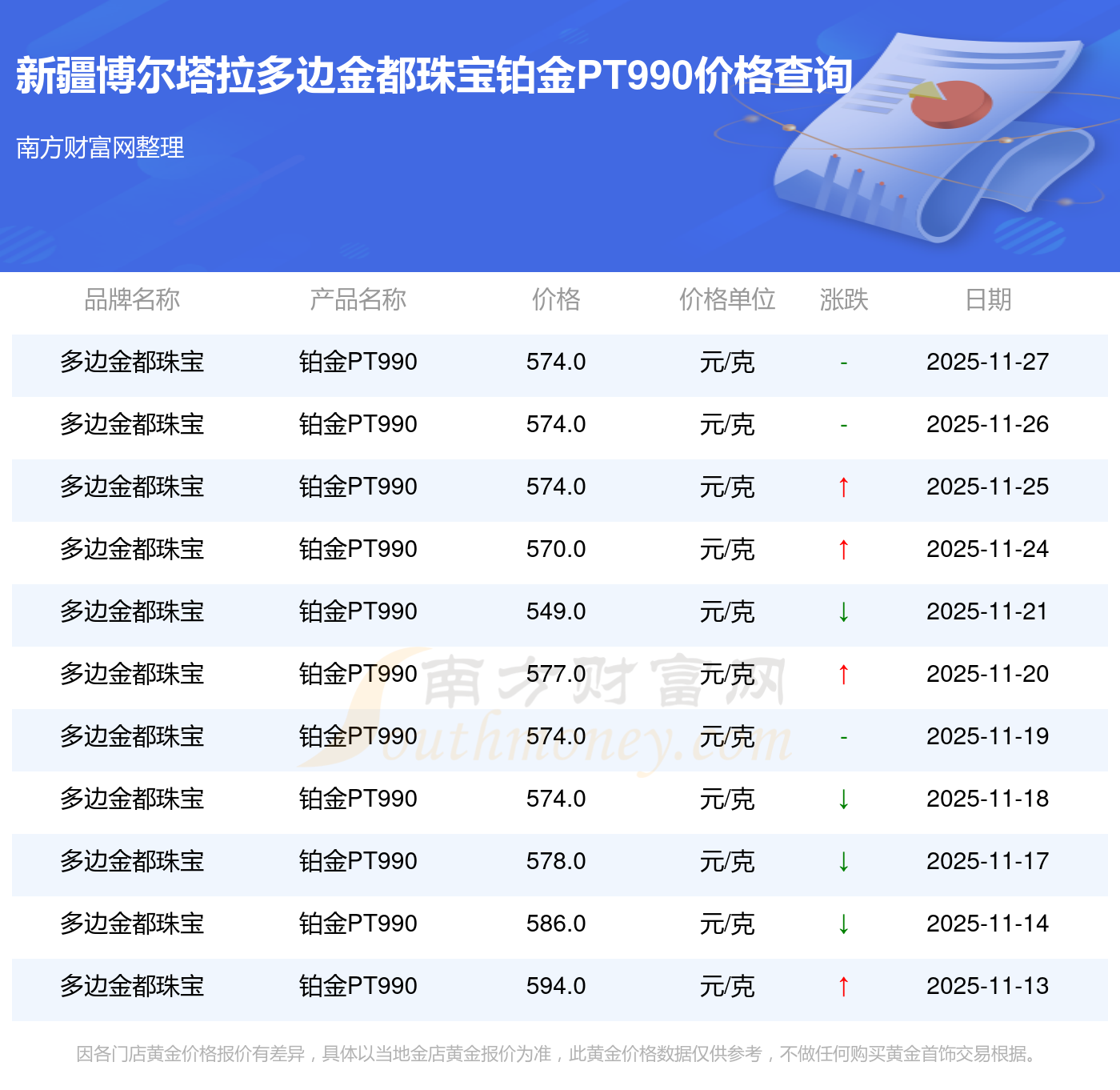Click the price 594.0
The height and width of the screenshot is (1090, 1120).
(x=556, y=986)
